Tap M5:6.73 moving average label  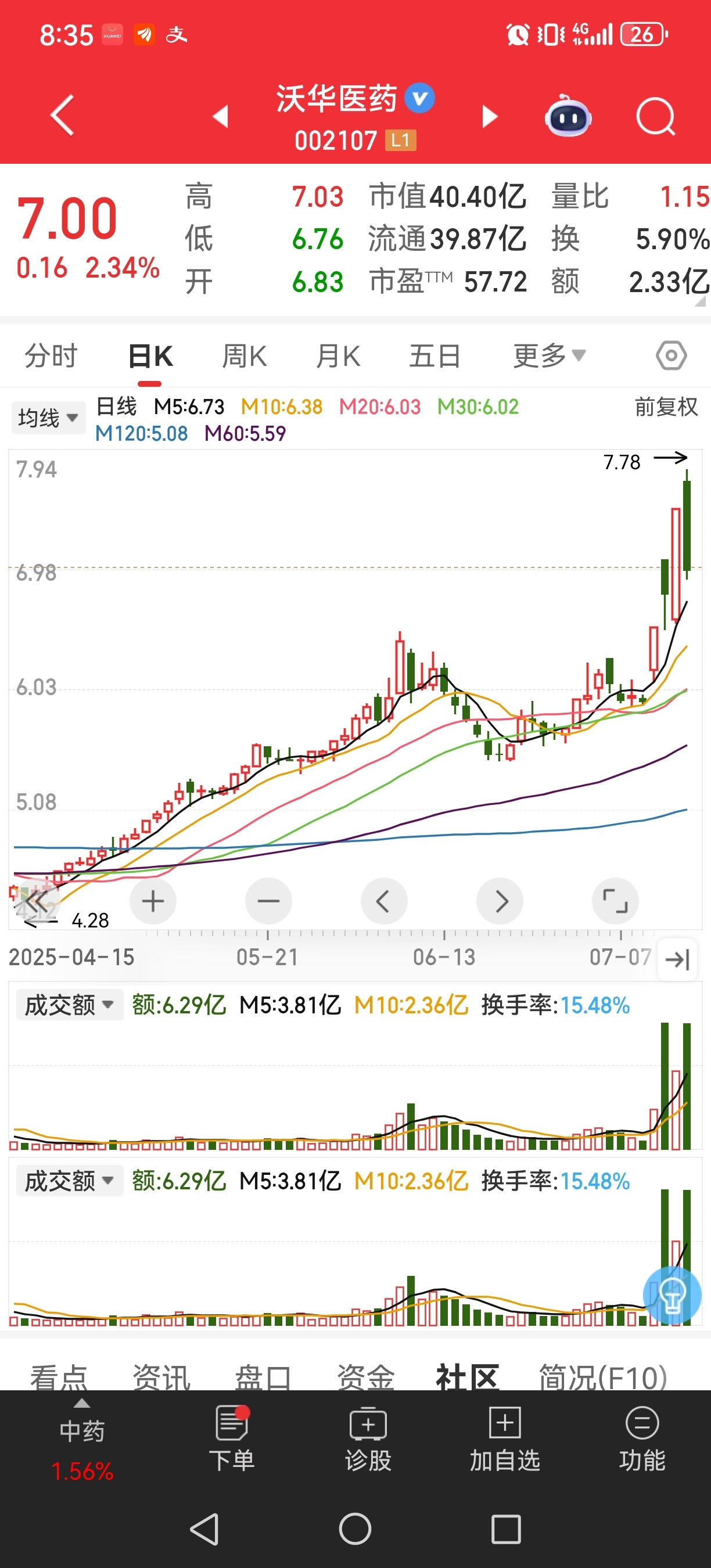[x=189, y=407]
